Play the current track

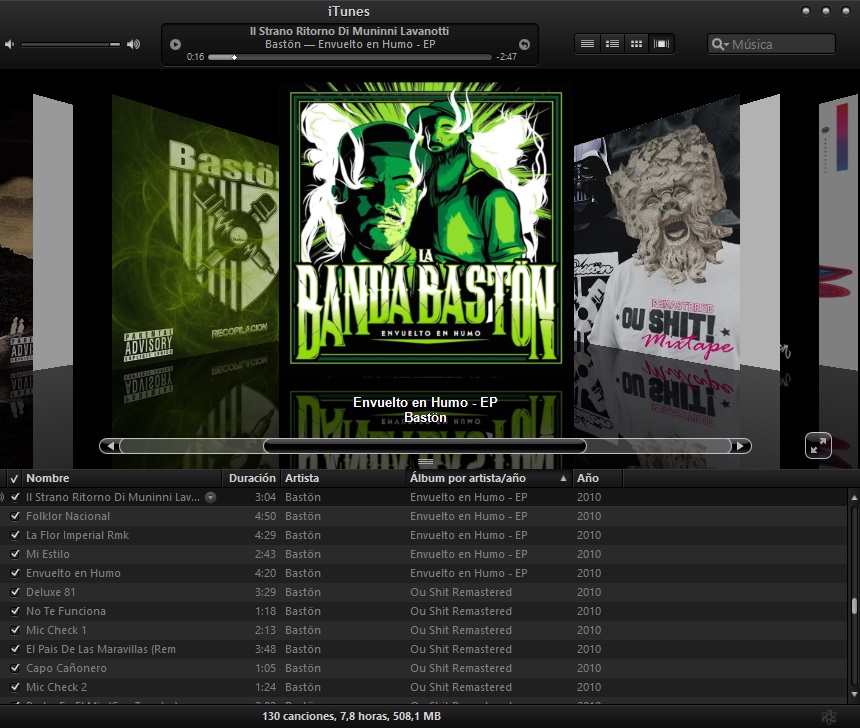click(175, 44)
